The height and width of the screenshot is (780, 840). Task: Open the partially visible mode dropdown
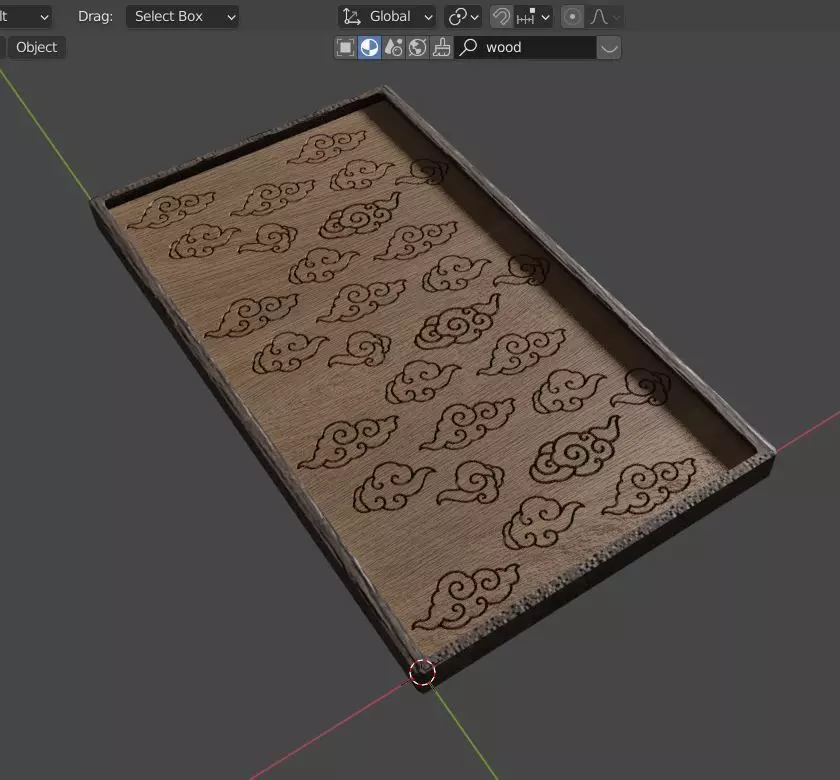(24, 17)
